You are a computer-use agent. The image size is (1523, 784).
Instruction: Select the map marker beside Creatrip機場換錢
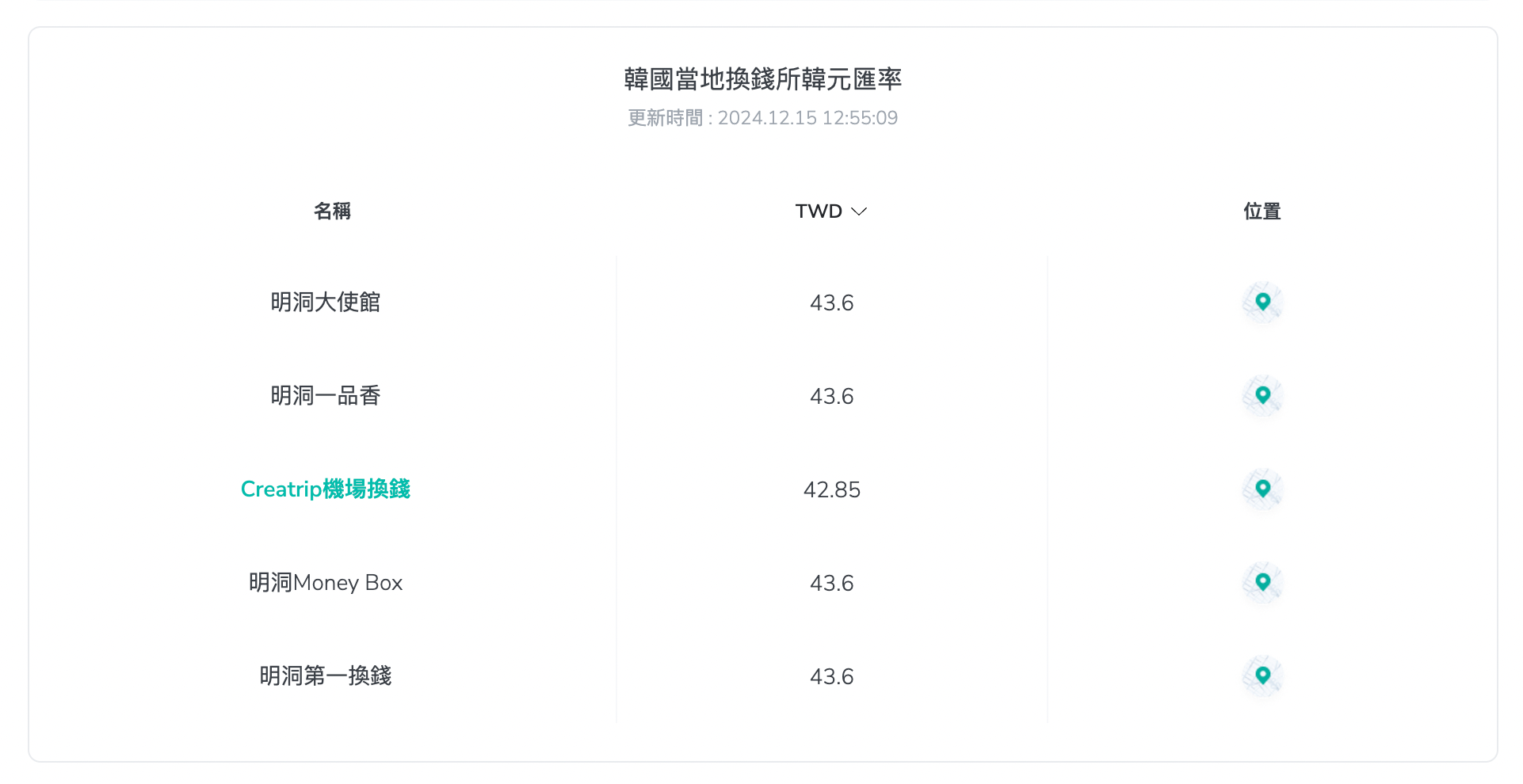coord(1262,489)
